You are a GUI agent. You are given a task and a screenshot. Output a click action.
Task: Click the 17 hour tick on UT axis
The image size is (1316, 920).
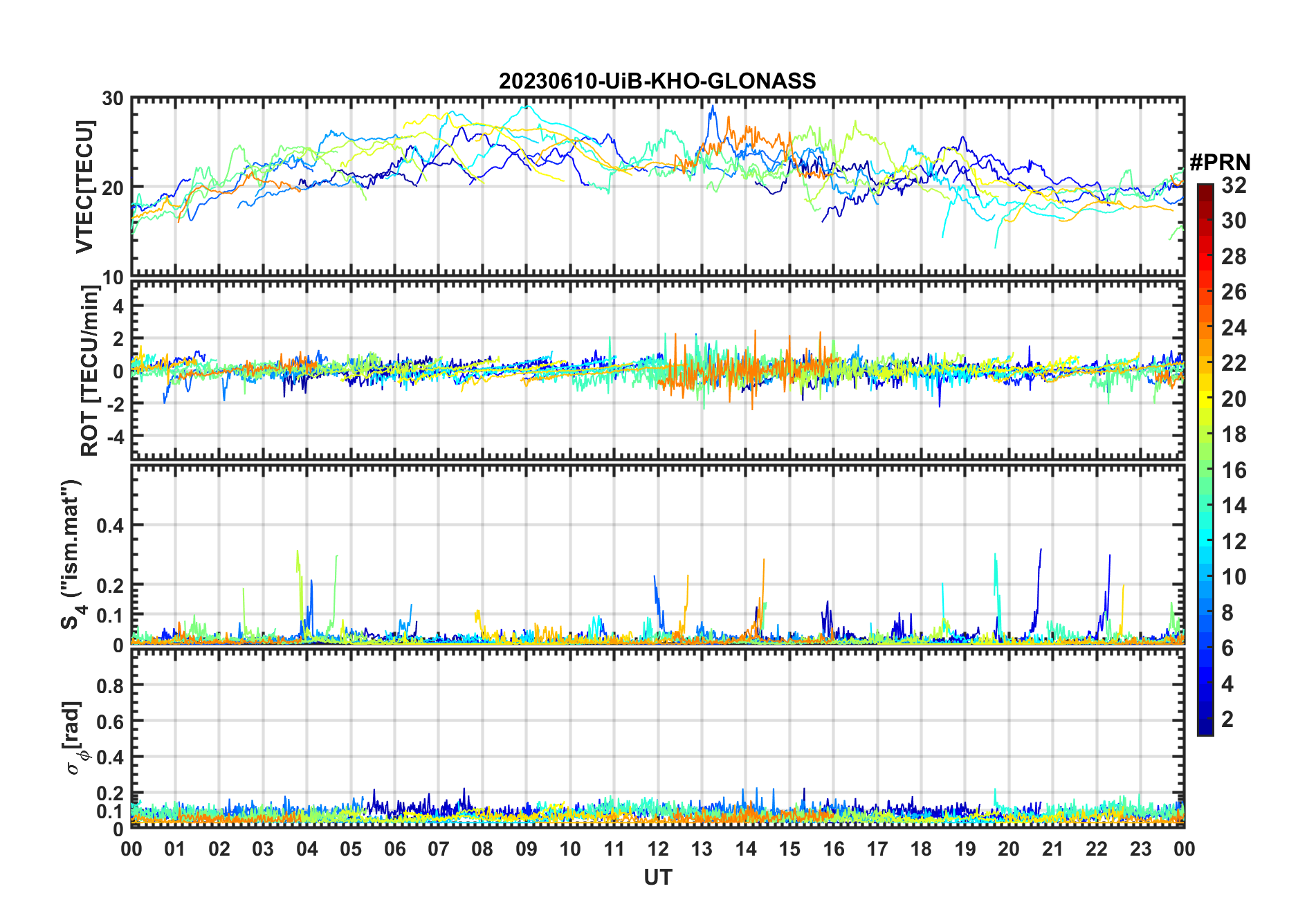(877, 849)
